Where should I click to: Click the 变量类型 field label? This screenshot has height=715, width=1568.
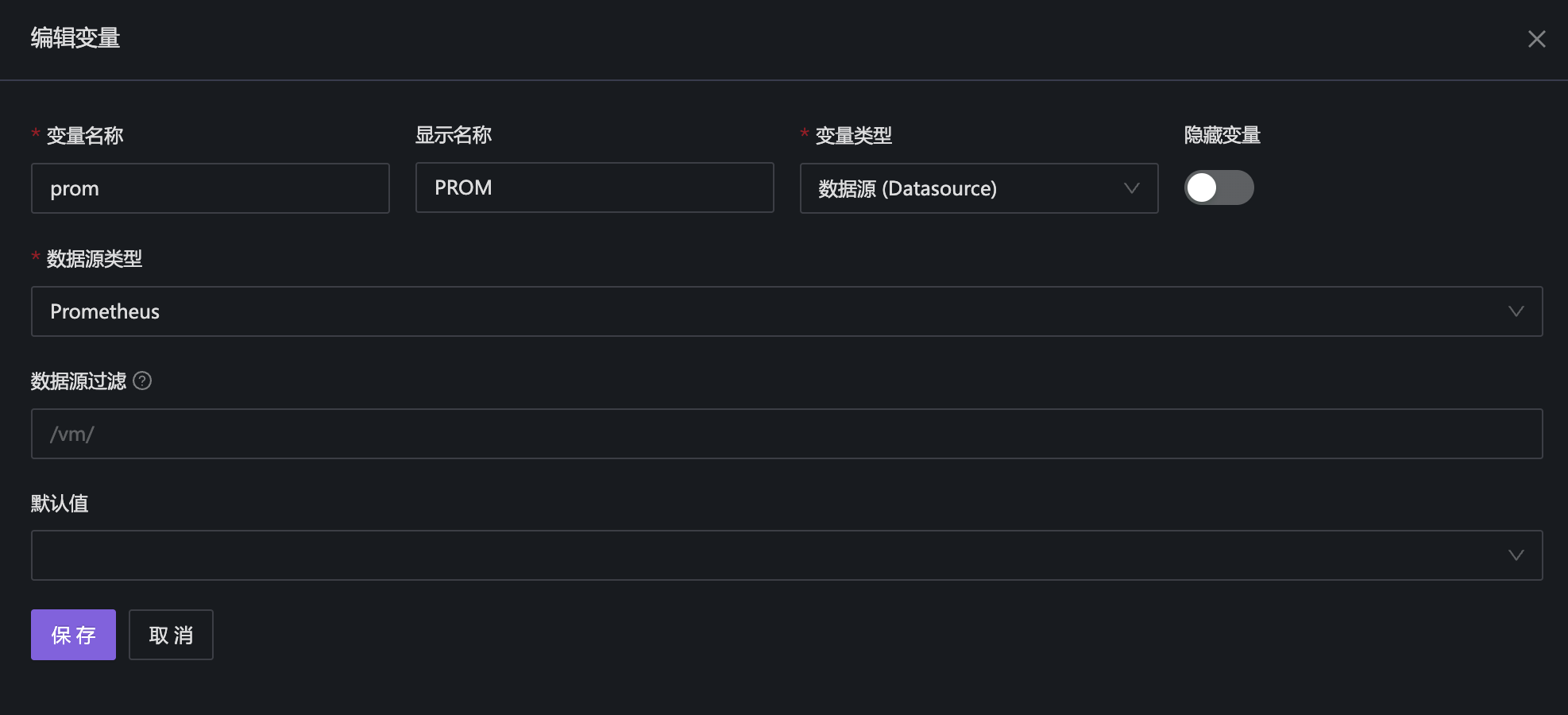(x=853, y=136)
